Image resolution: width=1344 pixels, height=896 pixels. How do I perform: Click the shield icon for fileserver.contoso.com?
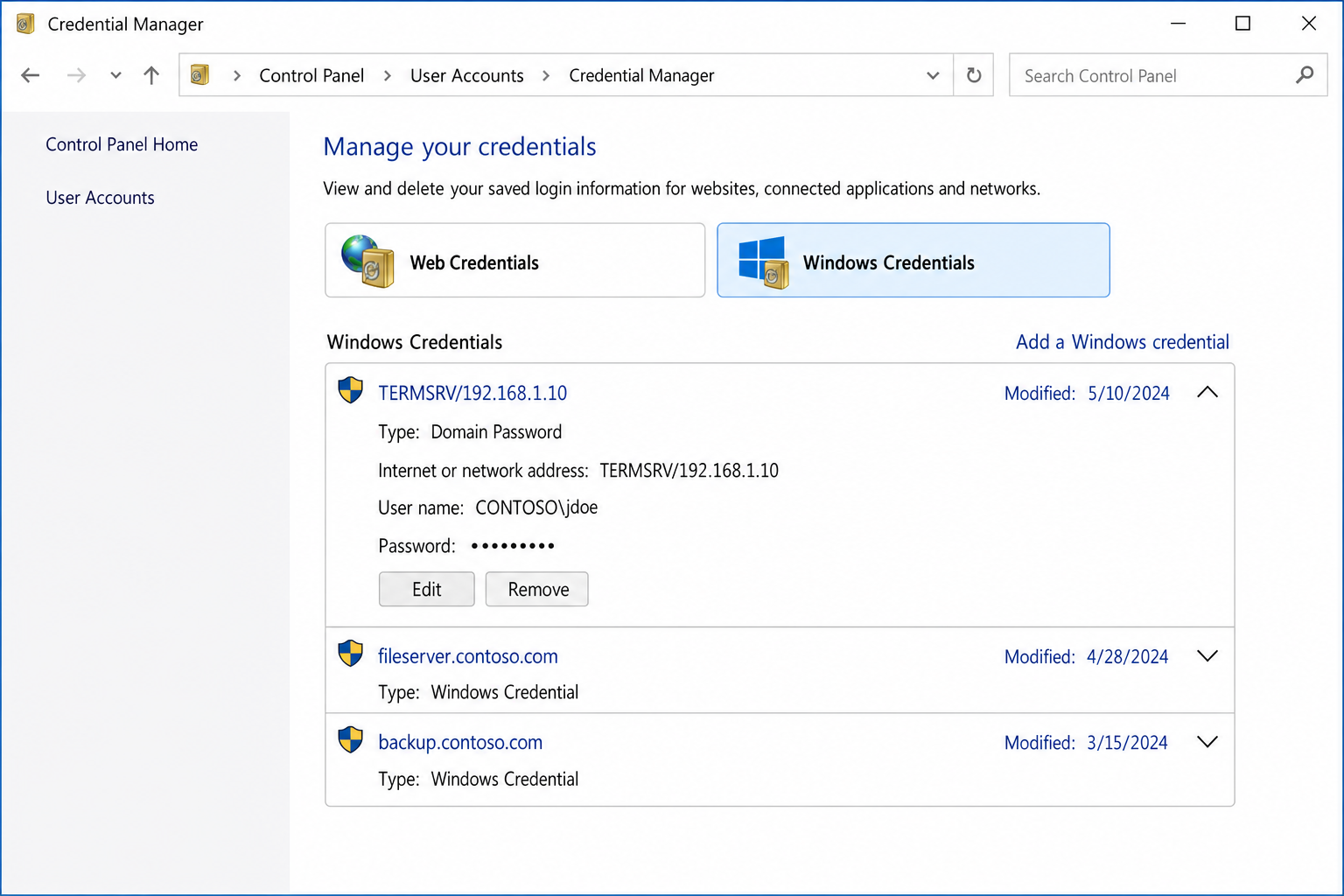pos(351,654)
